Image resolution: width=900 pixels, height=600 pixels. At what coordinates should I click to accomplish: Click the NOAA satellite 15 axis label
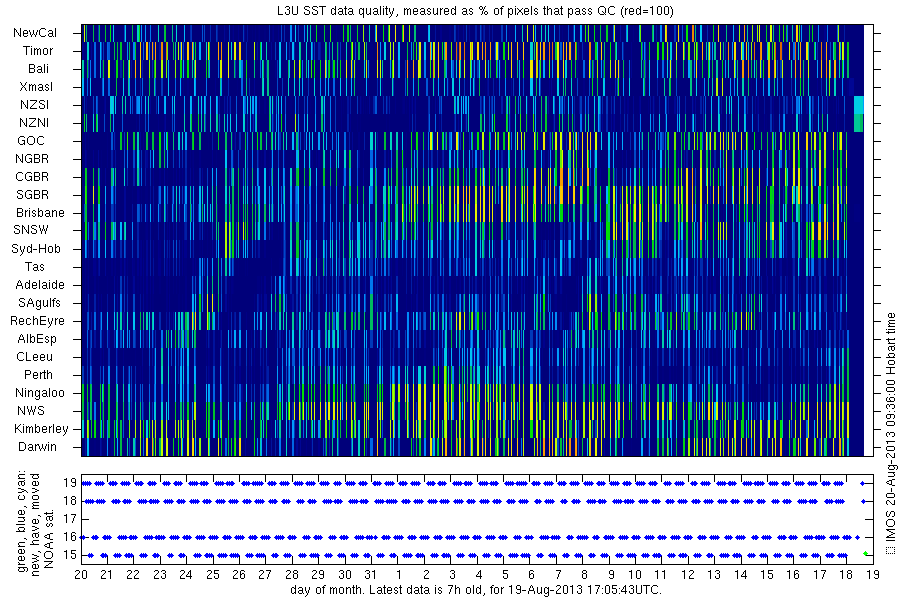click(70, 555)
